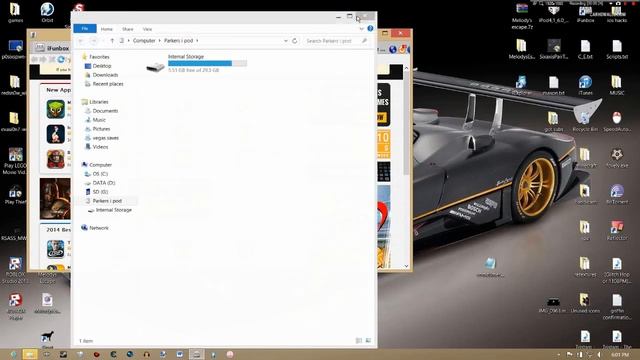The height and width of the screenshot is (360, 640).
Task: Expand the Explorer ribbon chevron
Action: (x=361, y=29)
